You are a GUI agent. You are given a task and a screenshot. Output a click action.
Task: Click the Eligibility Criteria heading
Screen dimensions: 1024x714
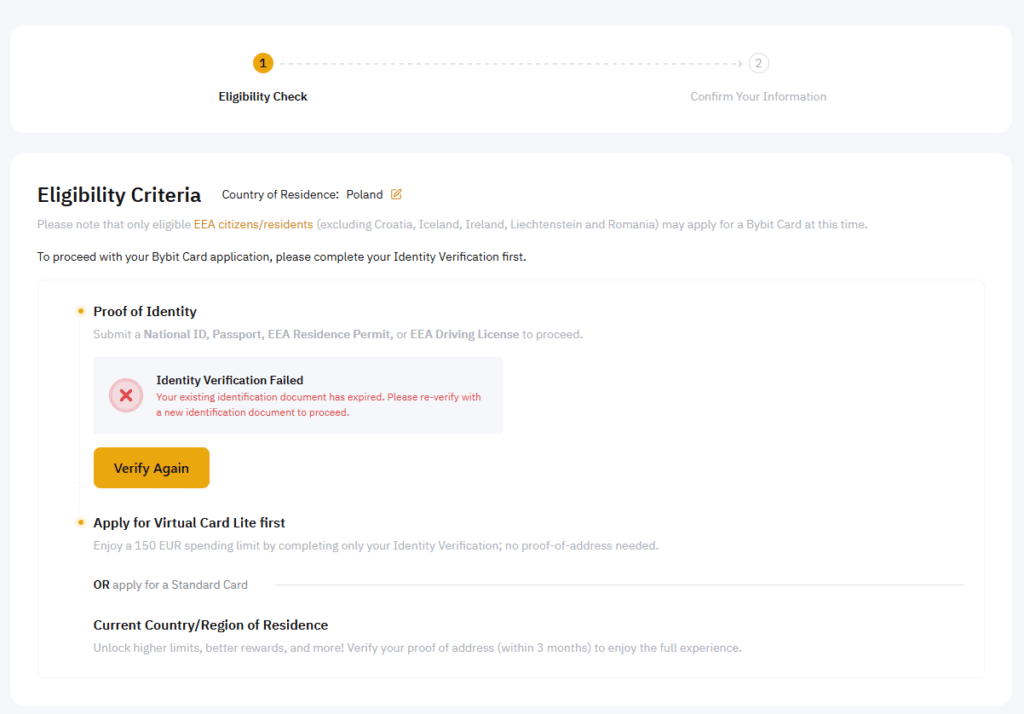(119, 195)
